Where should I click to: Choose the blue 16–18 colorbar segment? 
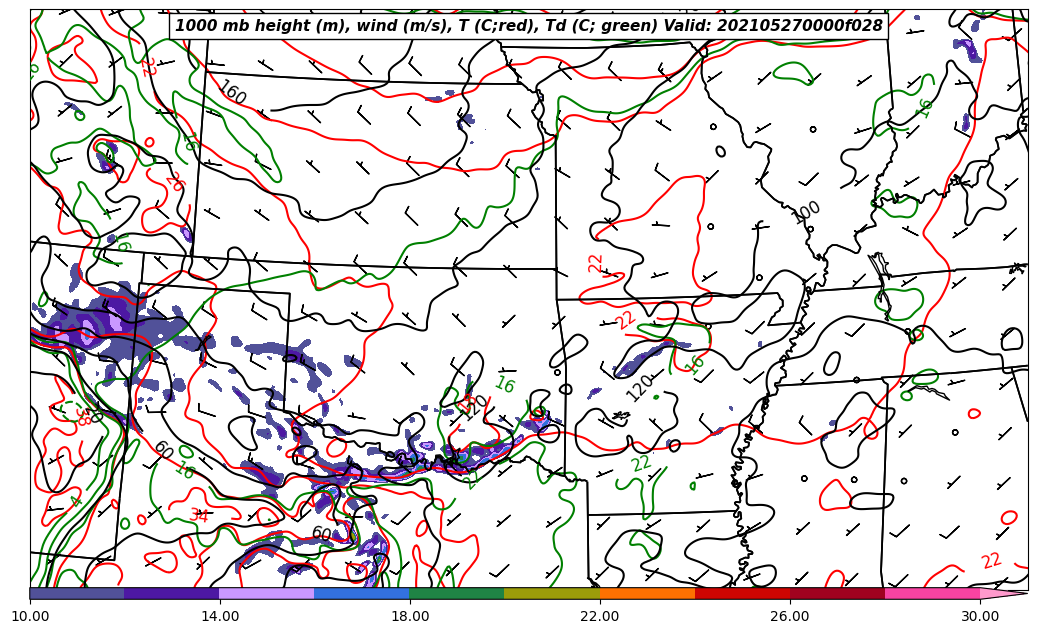point(361,593)
